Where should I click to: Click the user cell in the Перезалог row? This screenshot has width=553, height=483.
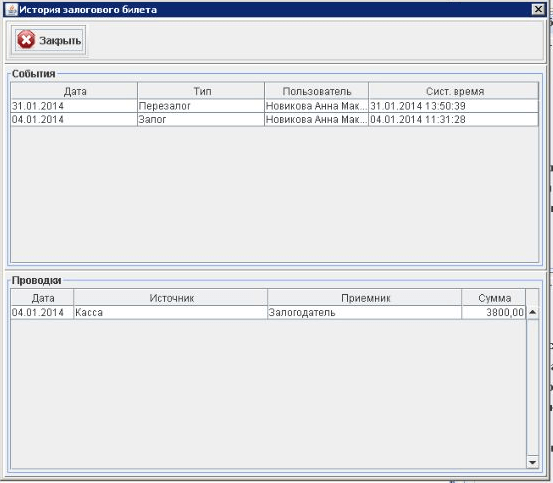[x=316, y=106]
